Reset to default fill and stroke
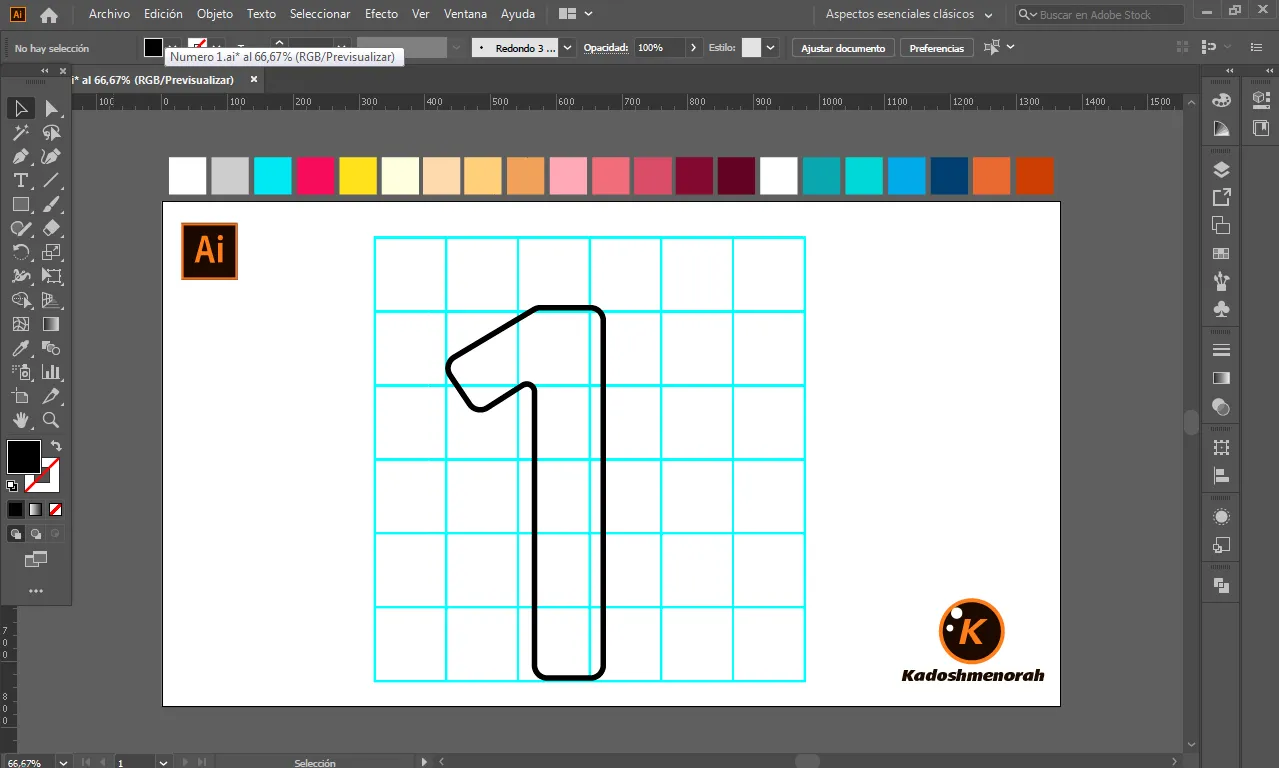Image resolution: width=1279 pixels, height=768 pixels. 12,486
